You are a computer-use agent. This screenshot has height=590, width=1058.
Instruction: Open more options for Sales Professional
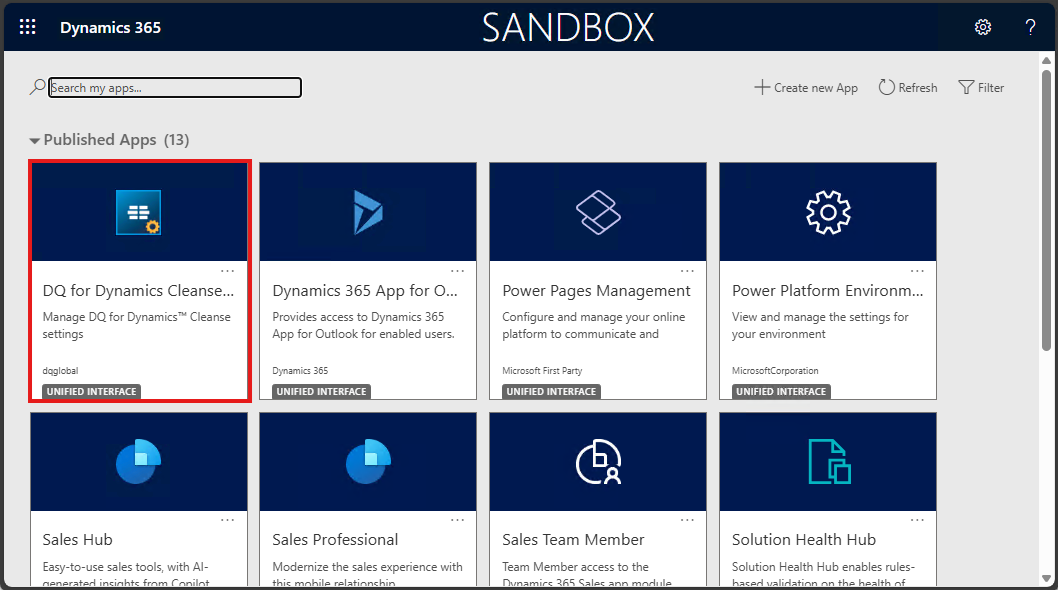(x=457, y=520)
